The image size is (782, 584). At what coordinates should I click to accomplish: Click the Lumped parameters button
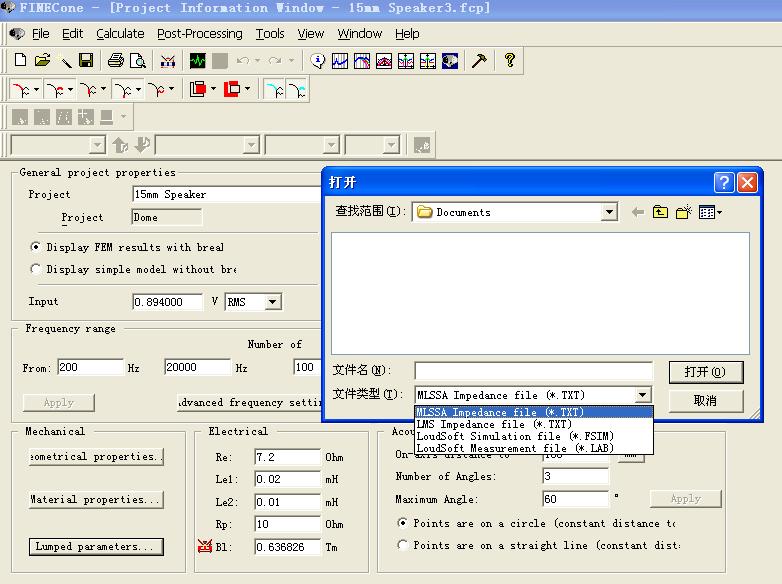click(x=95, y=547)
